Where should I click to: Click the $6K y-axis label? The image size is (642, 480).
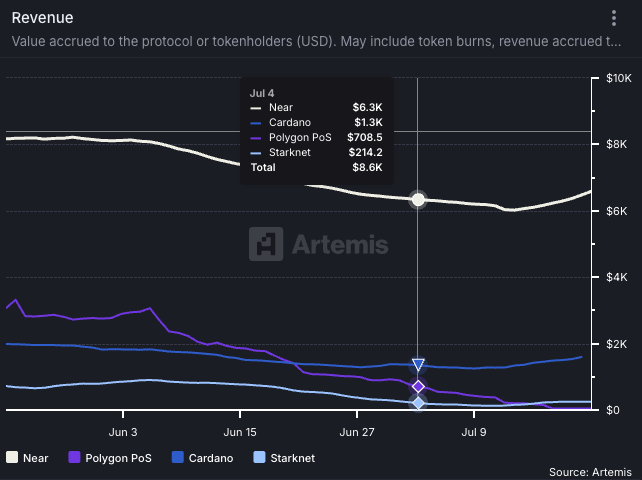tap(616, 211)
